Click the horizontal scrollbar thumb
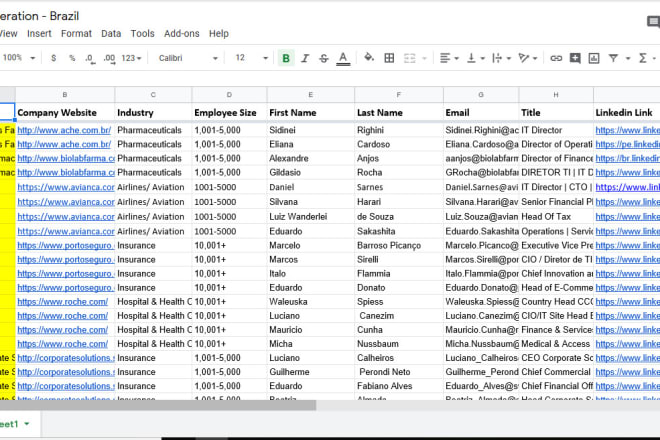This screenshot has height=440, width=660. tap(158, 405)
